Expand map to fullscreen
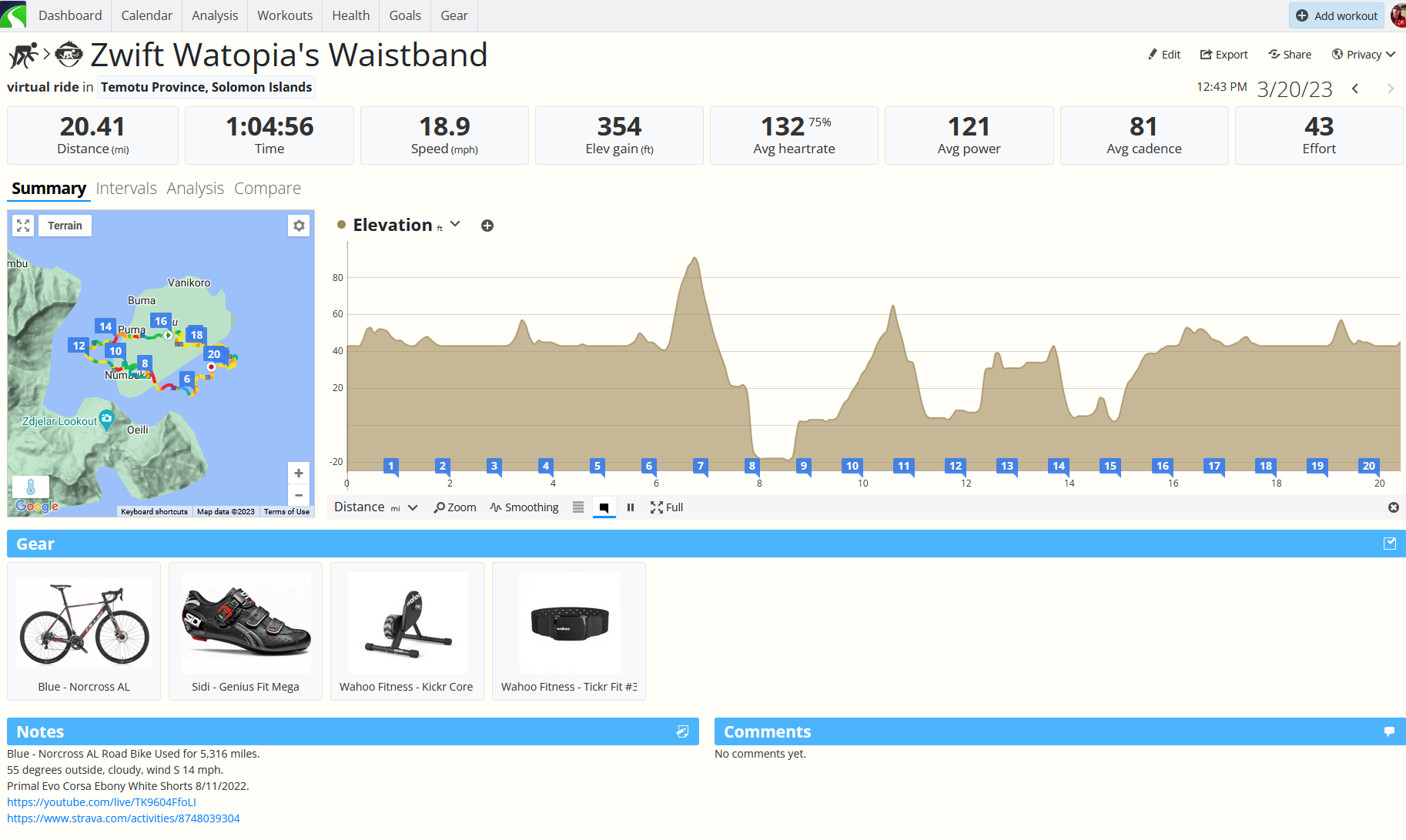1406x840 pixels. [23, 226]
